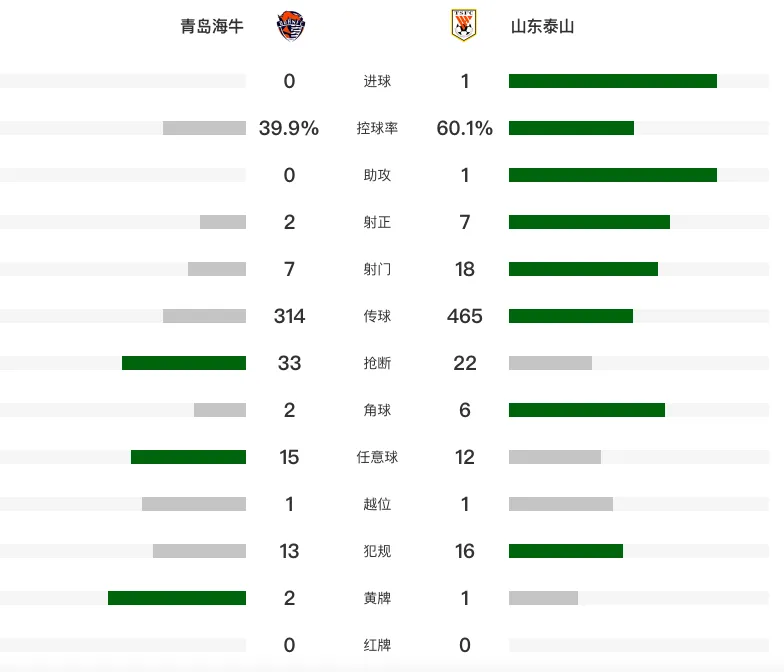Image resolution: width=784 pixels, height=672 pixels.
Task: Click 山东泰山 60.1% possession bar
Action: 572,128
